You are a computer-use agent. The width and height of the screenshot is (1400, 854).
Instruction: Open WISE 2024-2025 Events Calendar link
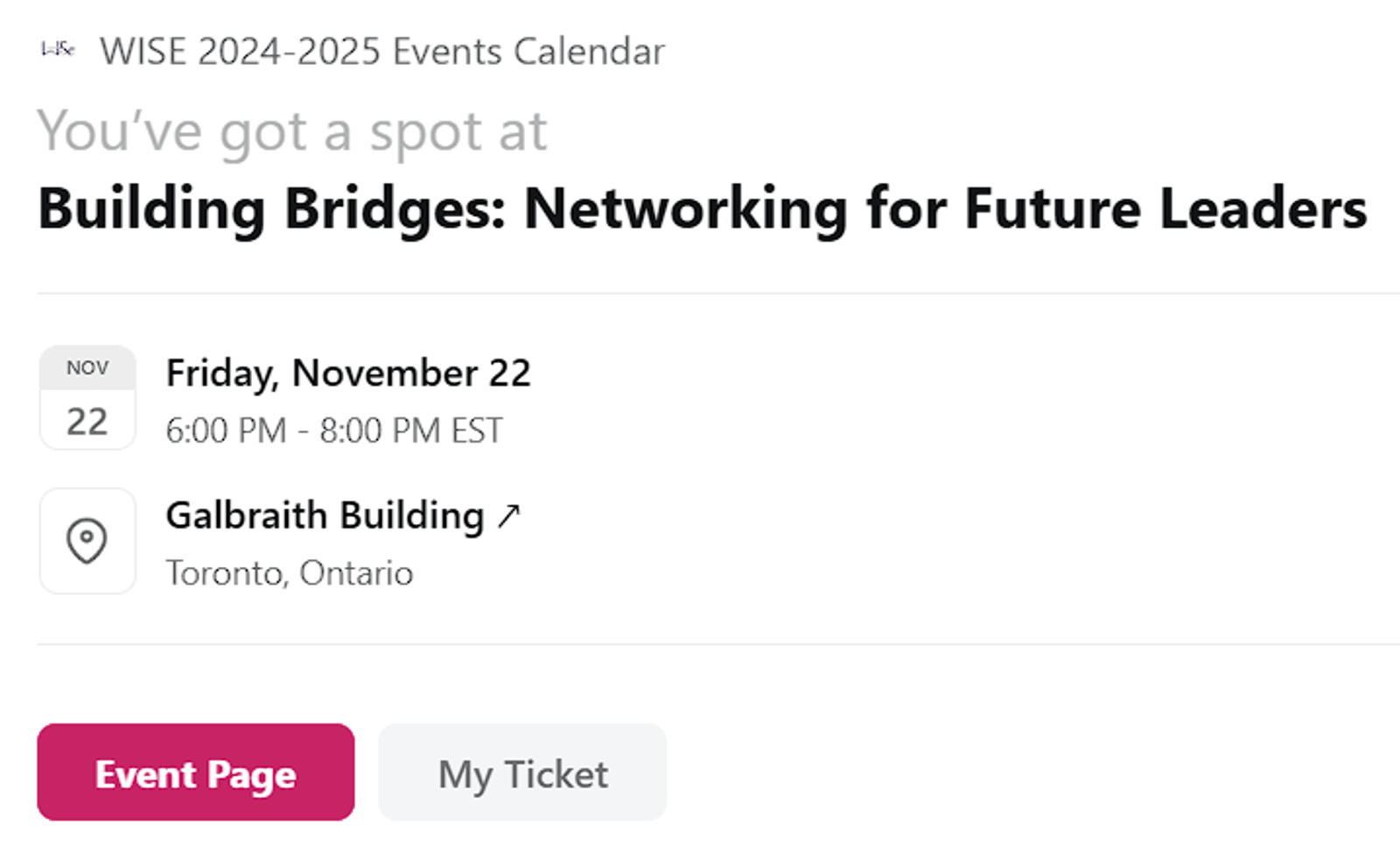(x=381, y=52)
